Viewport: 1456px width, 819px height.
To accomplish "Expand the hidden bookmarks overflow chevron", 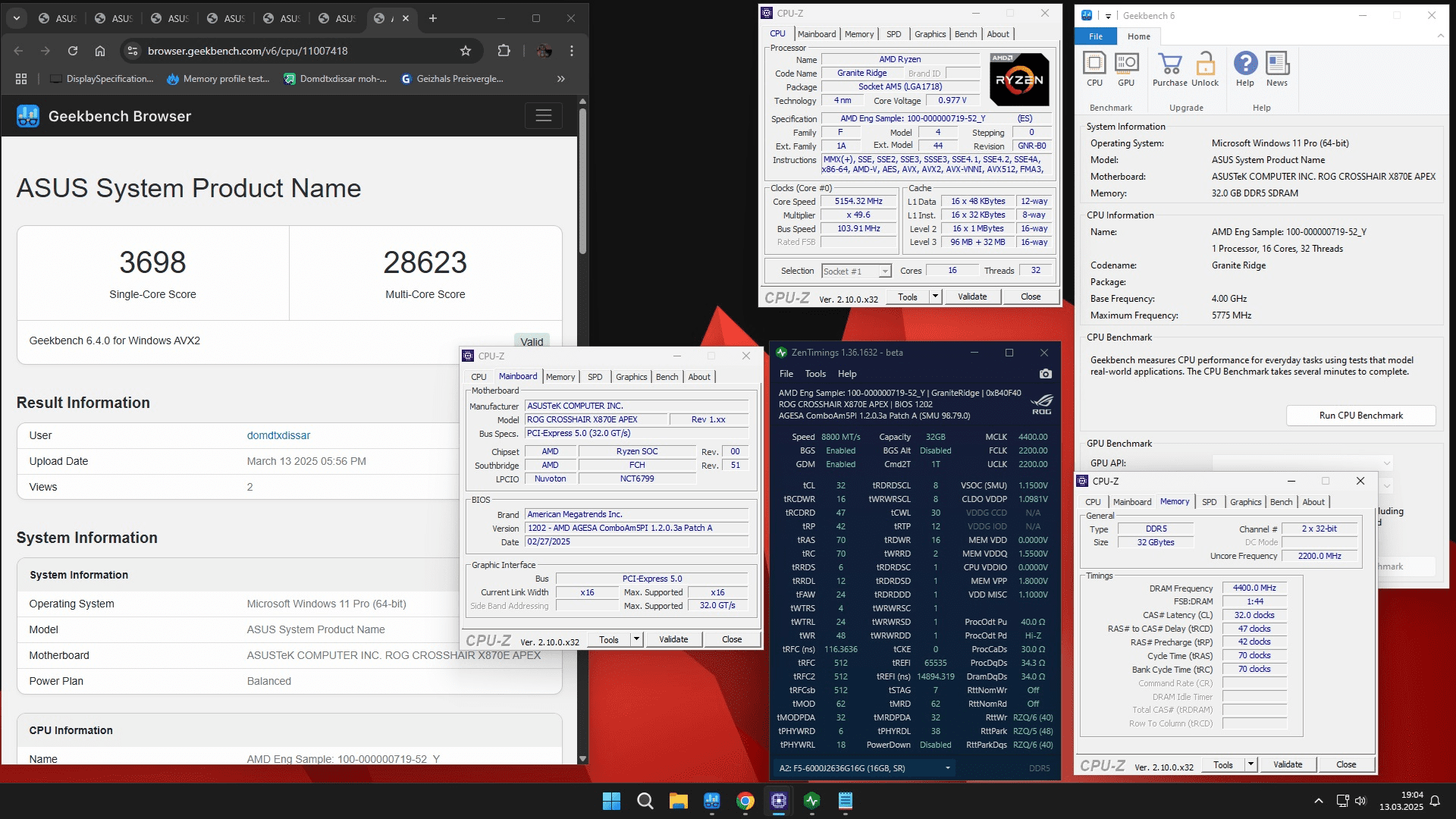I will tap(561, 79).
